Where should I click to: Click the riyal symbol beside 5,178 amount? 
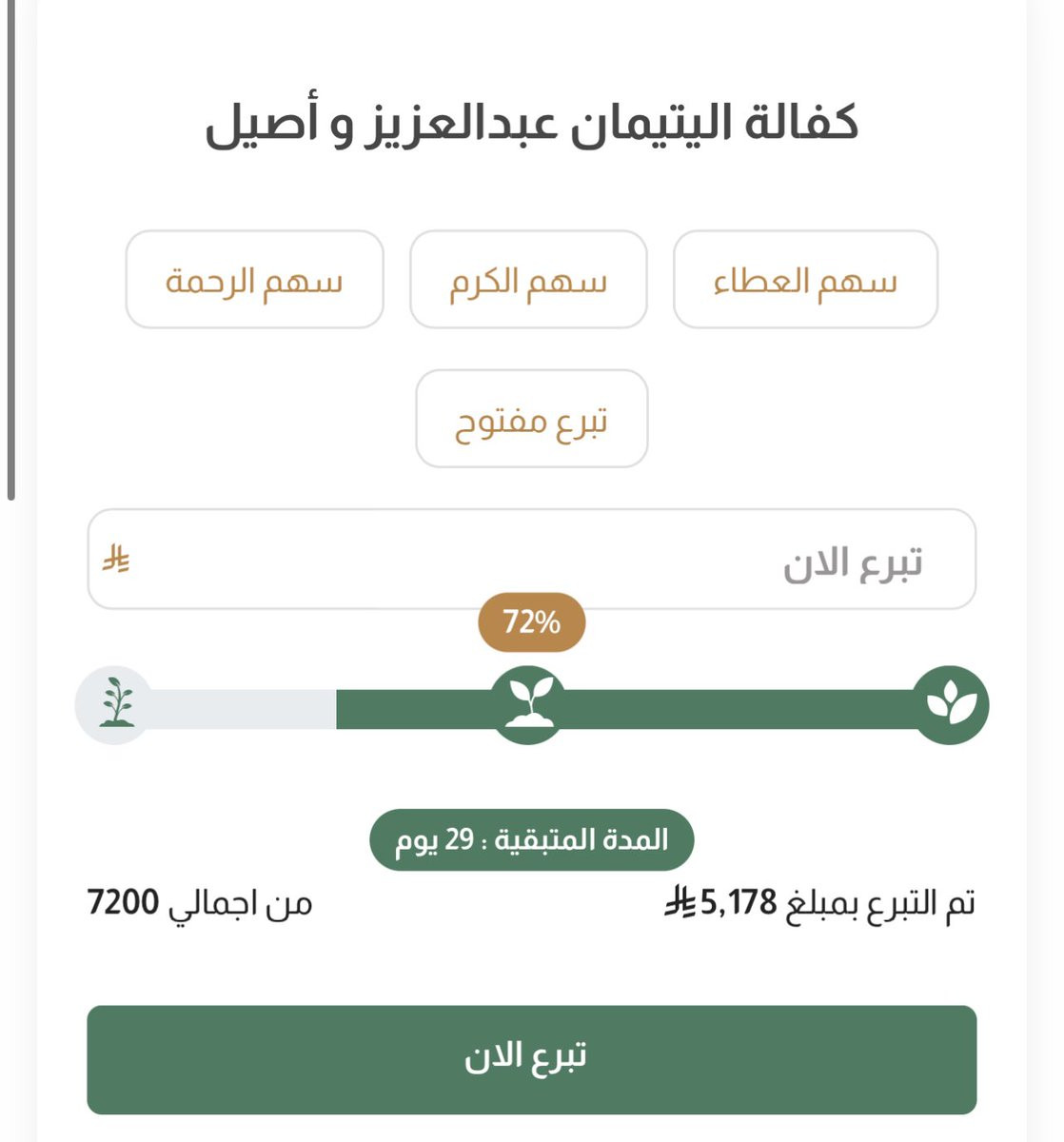click(x=681, y=902)
